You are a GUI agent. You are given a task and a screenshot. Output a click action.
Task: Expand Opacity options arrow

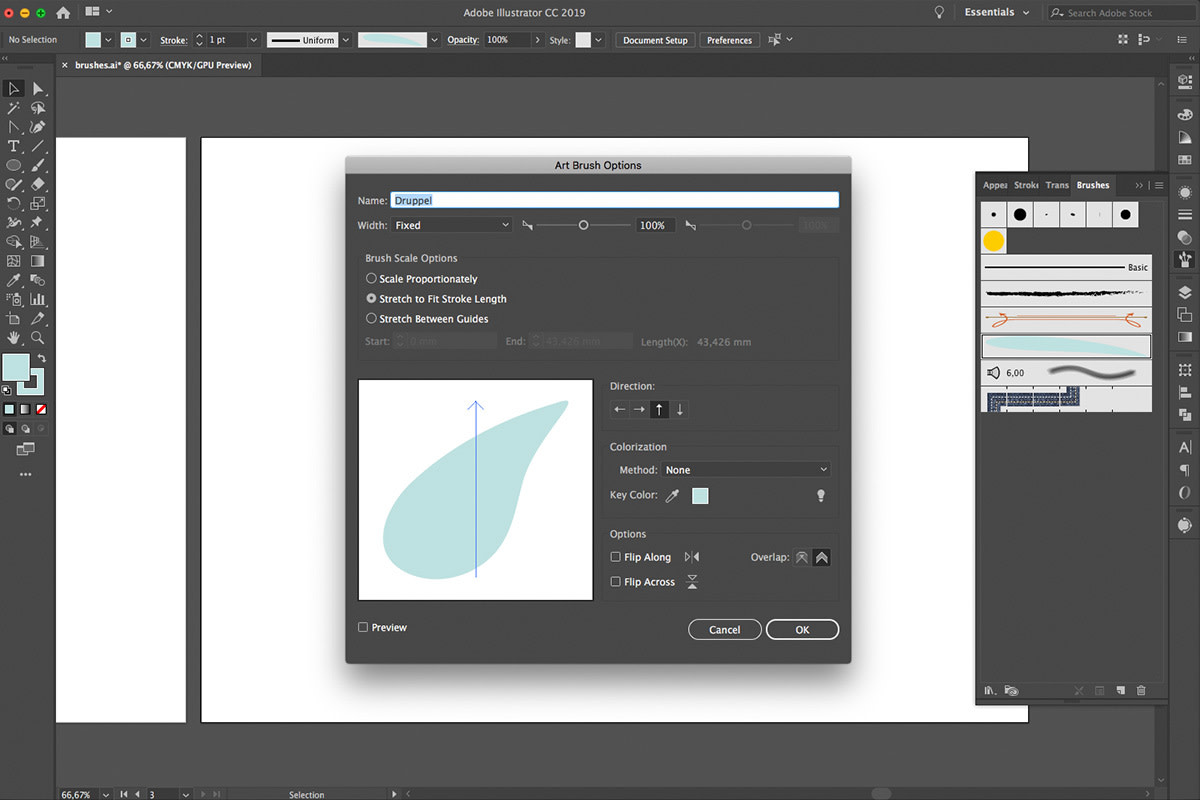point(538,40)
